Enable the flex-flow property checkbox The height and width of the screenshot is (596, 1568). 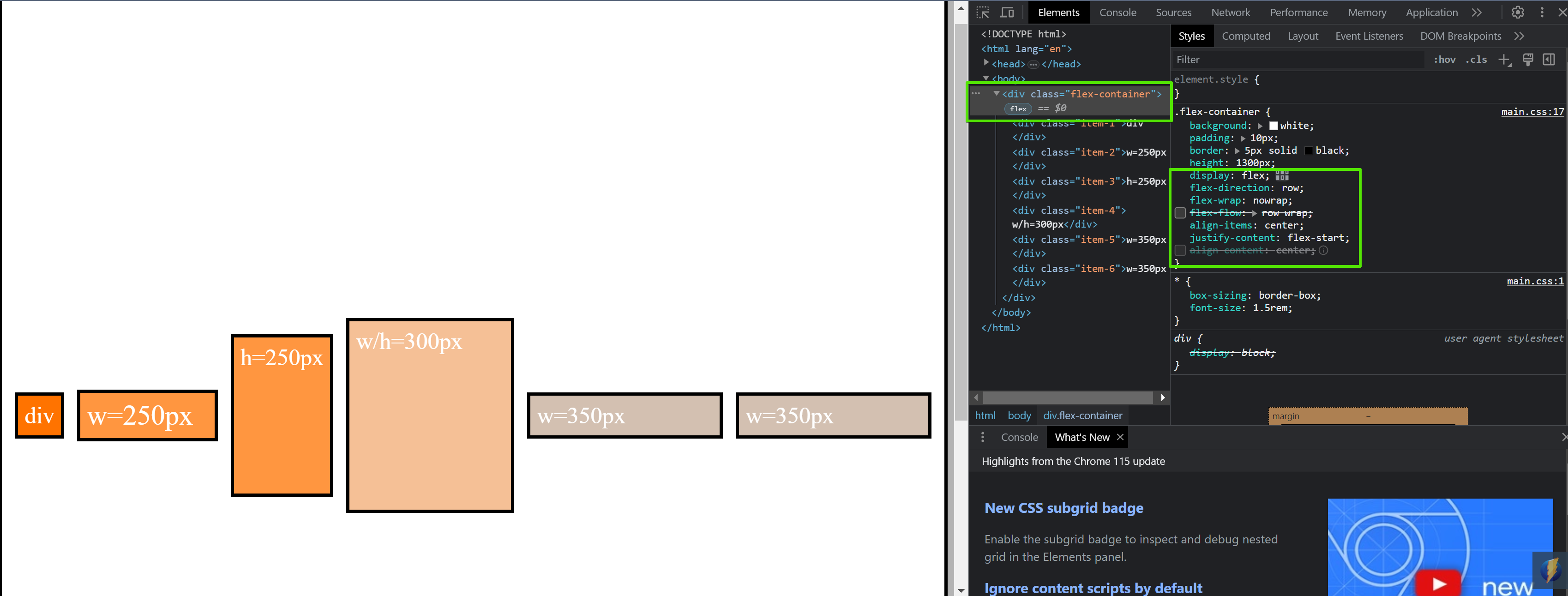click(x=1180, y=213)
